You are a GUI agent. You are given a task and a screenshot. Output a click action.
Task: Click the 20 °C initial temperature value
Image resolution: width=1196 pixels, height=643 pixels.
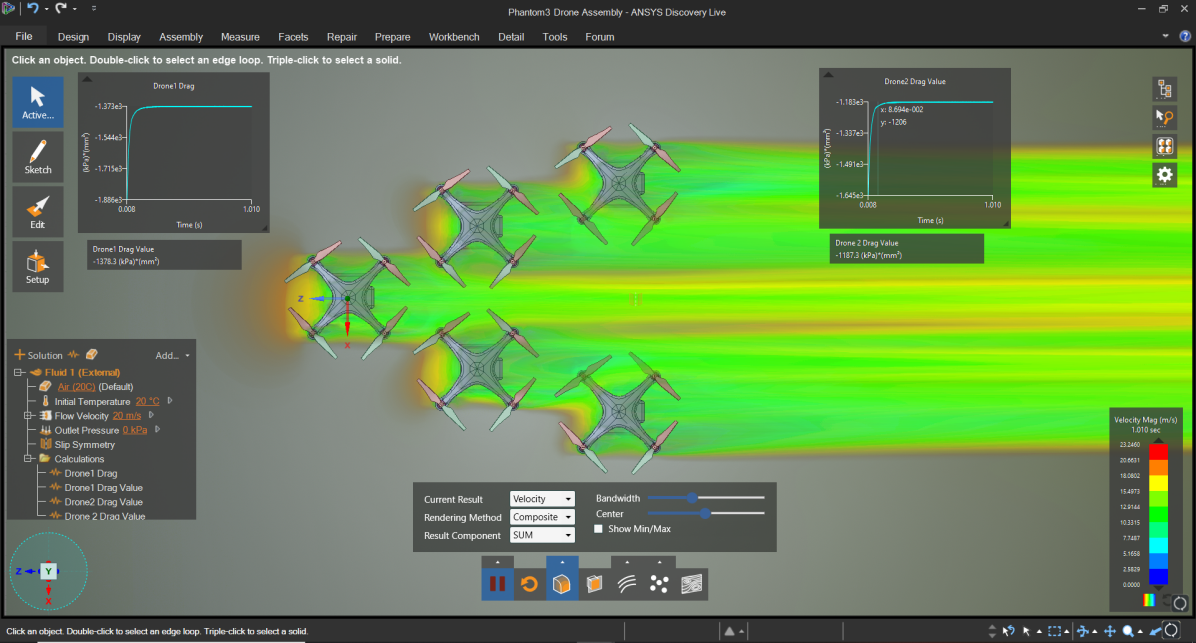pos(147,401)
